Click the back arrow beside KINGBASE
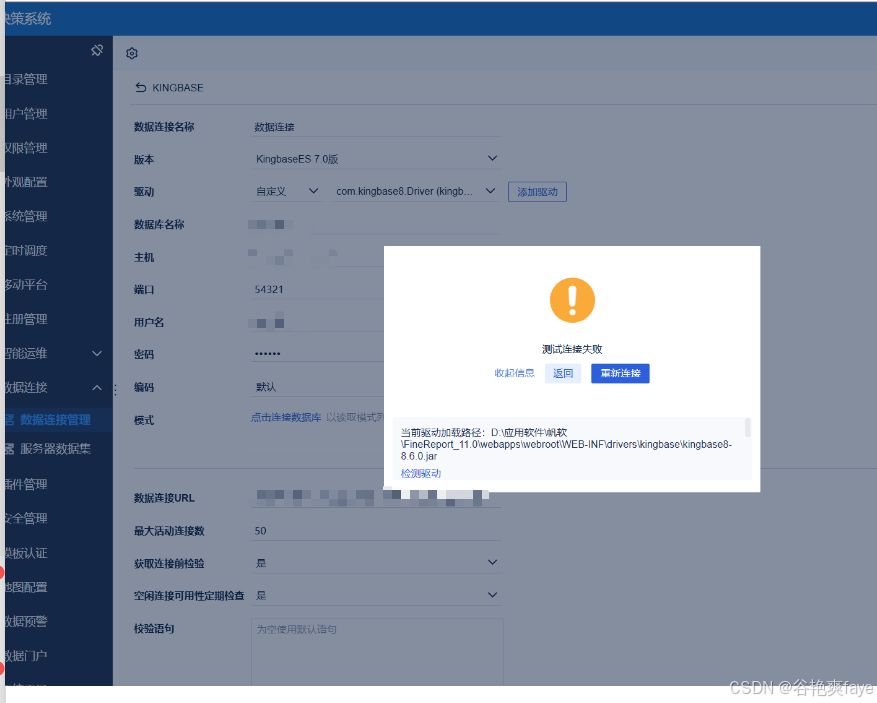 pos(140,87)
